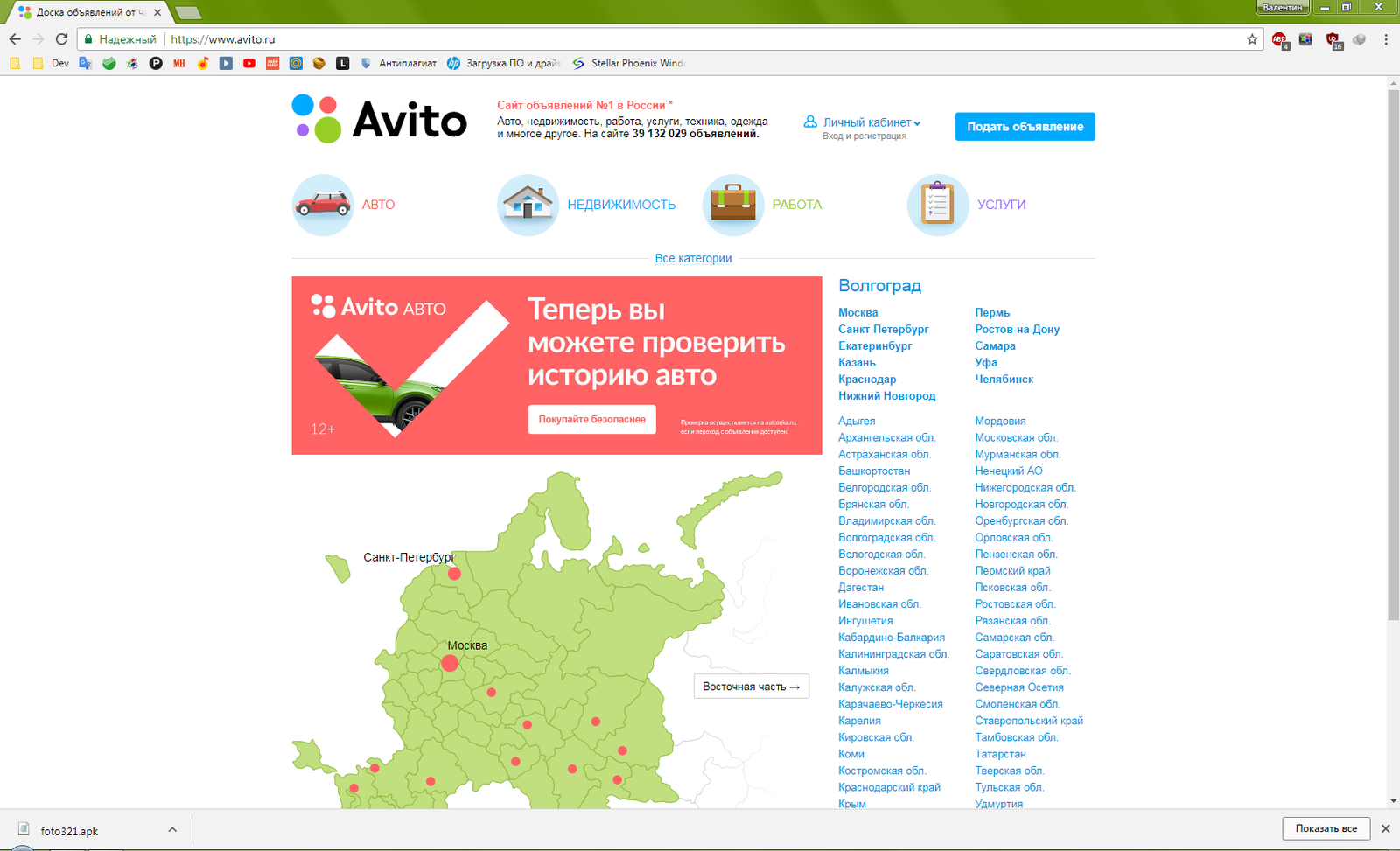Image resolution: width=1400 pixels, height=851 pixels.
Task: Choose Казань in the city list
Action: point(857,362)
